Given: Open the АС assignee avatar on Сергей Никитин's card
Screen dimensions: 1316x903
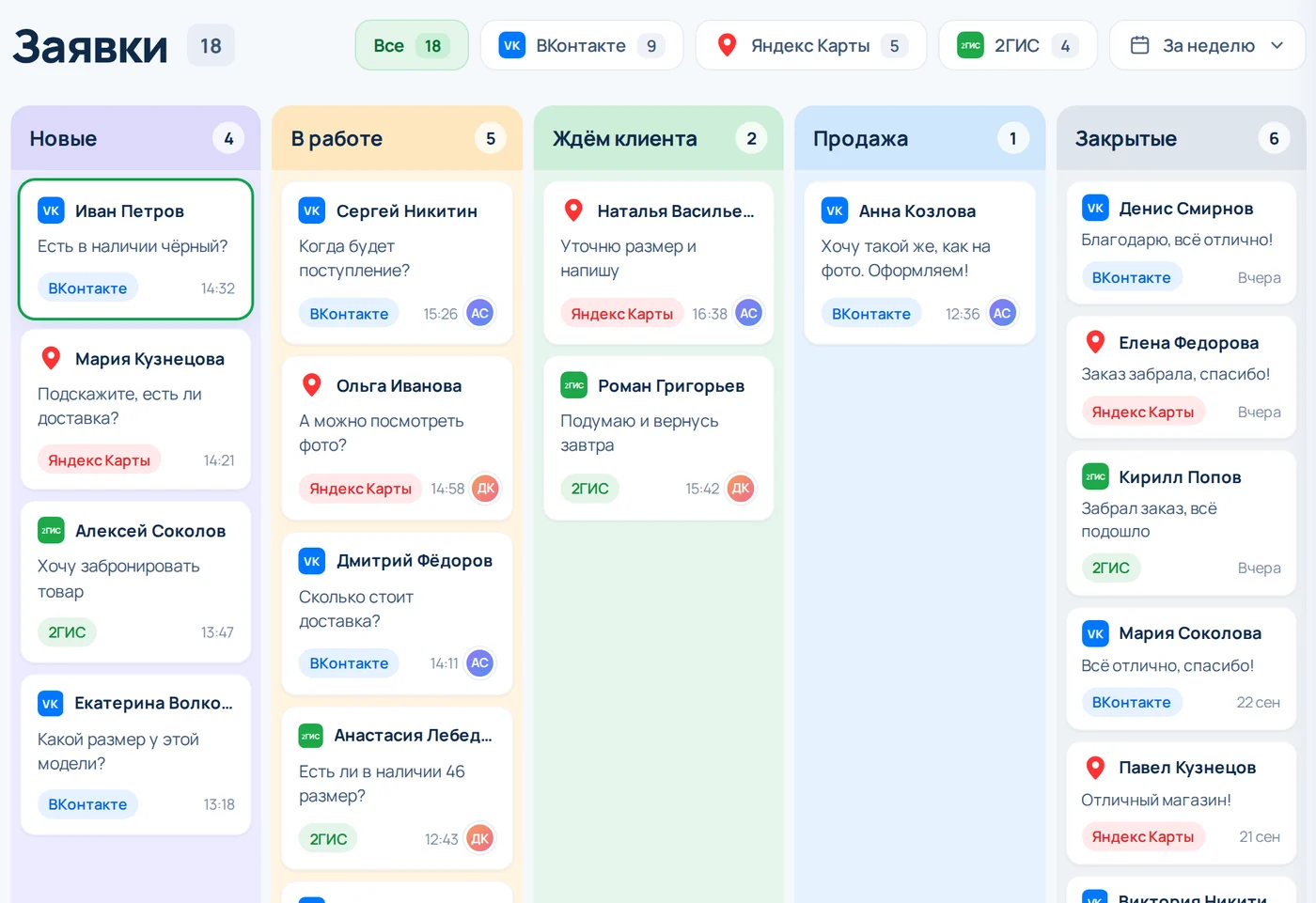Looking at the screenshot, I should click(x=480, y=313).
